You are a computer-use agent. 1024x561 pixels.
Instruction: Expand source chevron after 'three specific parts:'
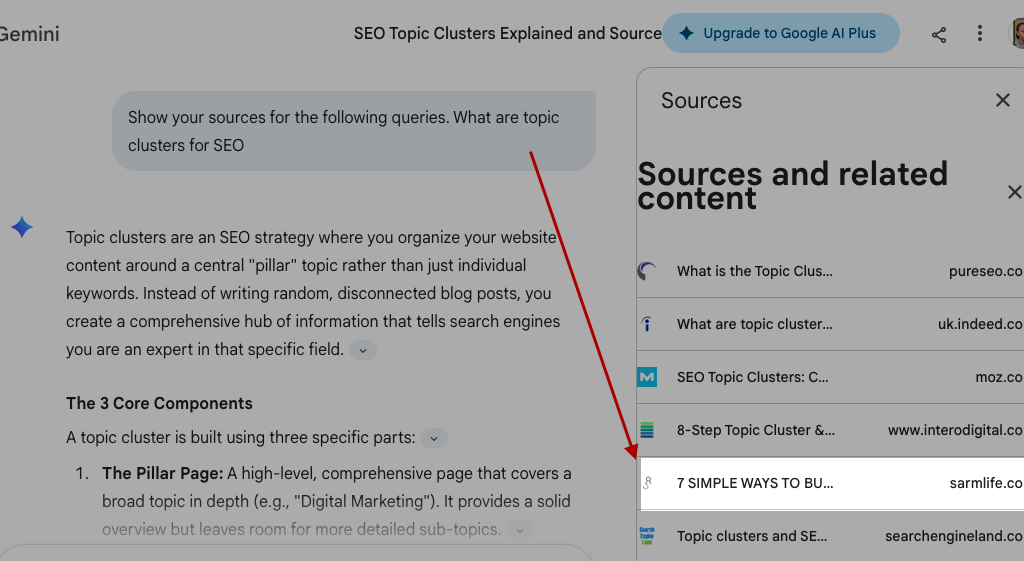tap(434, 438)
